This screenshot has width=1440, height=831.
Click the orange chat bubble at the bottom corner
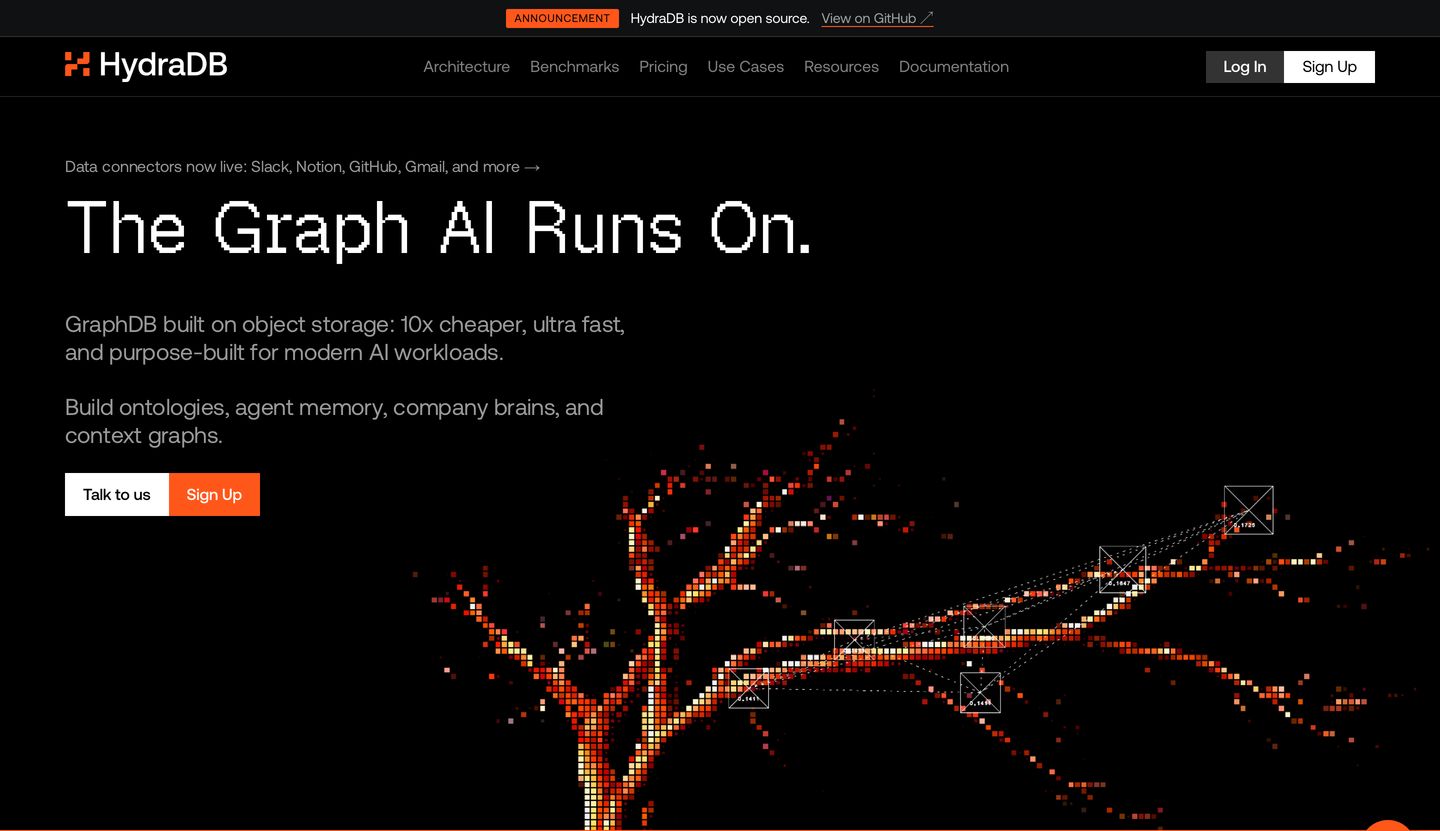click(x=1388, y=825)
